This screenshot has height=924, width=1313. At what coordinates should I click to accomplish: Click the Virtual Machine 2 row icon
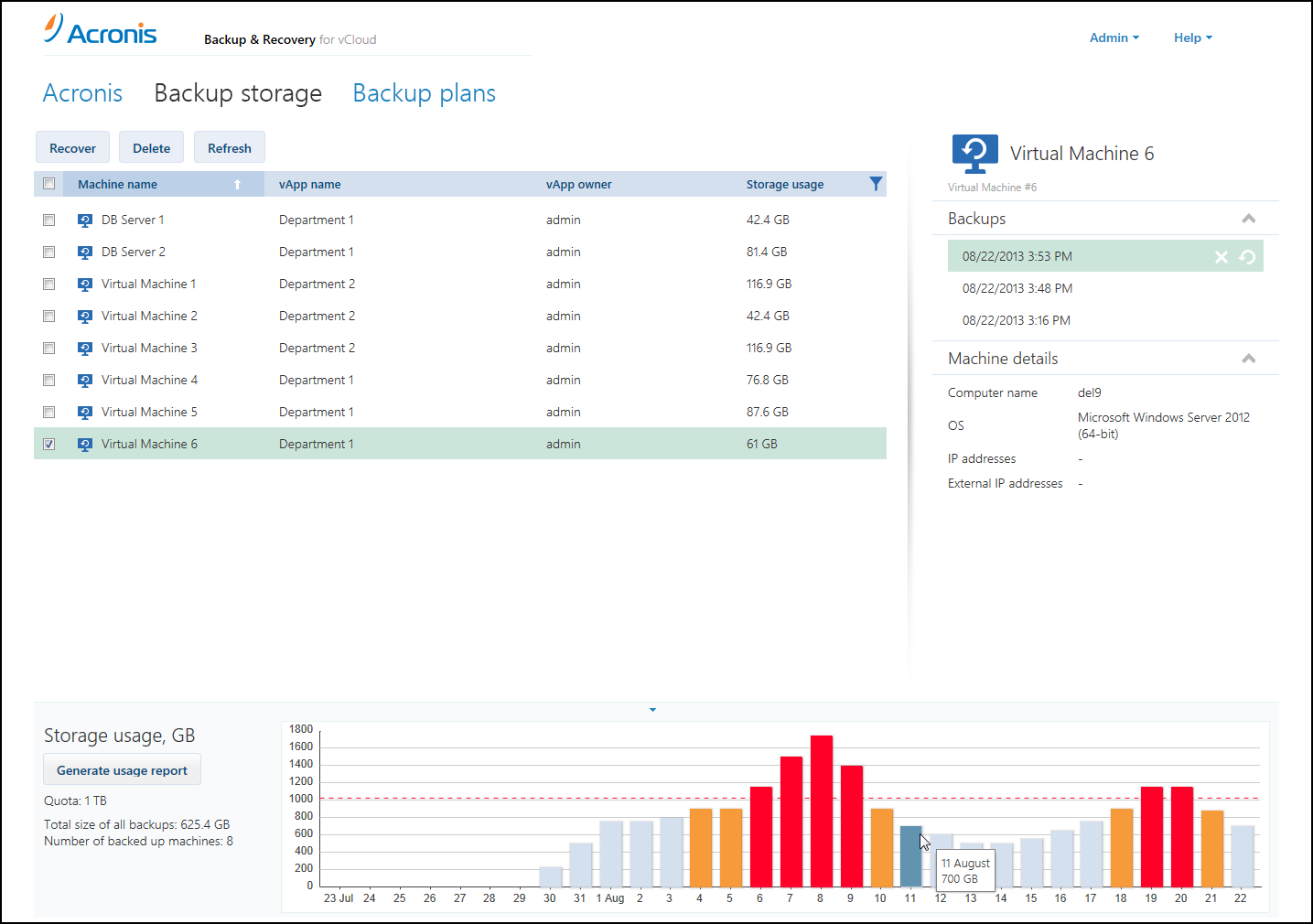(x=85, y=316)
